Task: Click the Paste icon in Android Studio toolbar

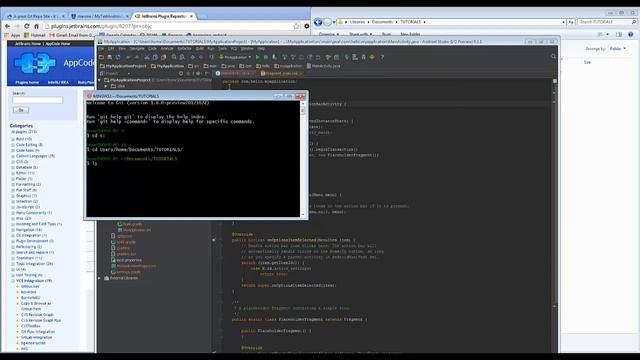Action: coord(163,57)
